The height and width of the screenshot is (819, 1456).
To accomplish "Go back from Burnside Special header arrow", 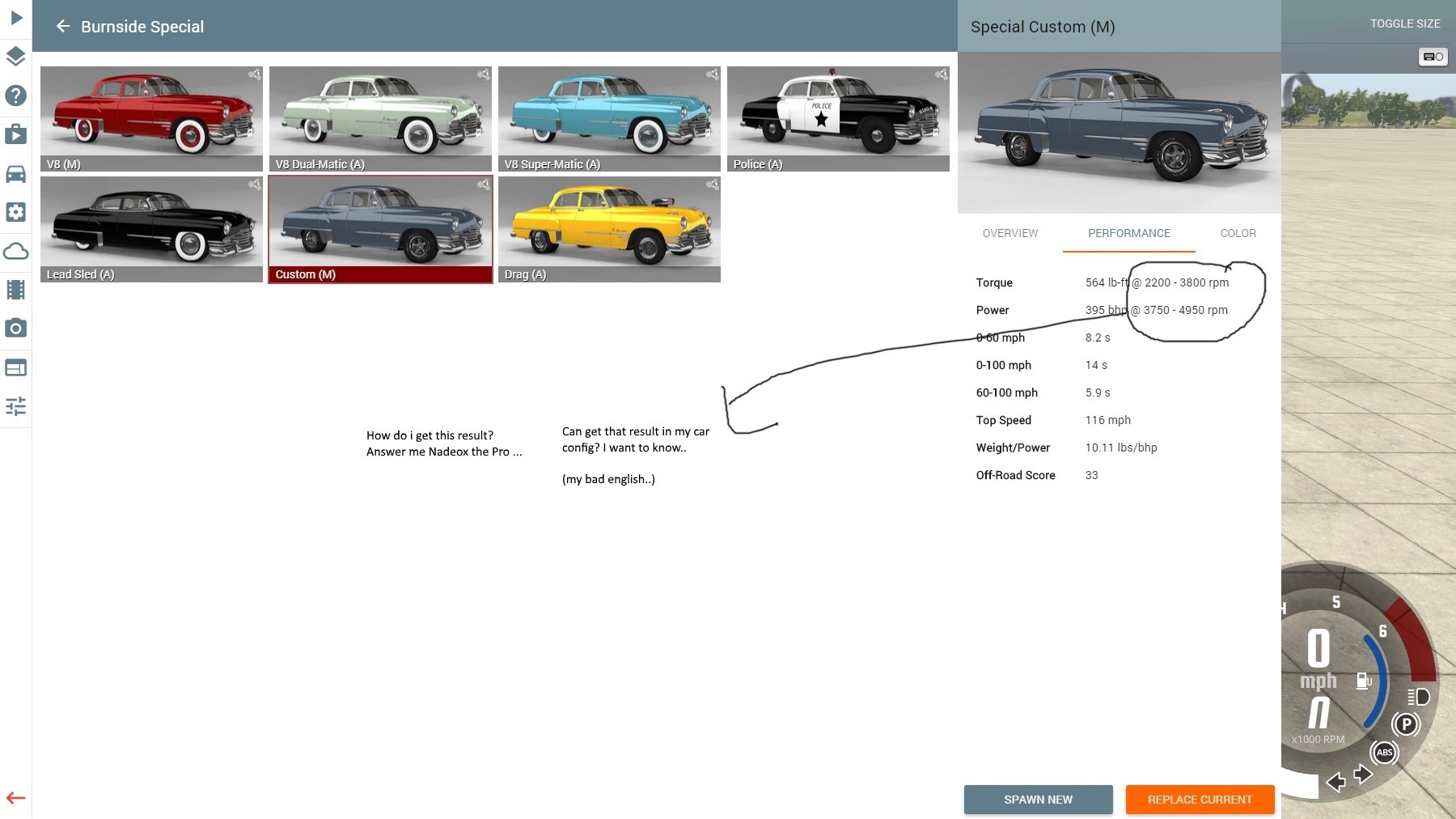I will pyautogui.click(x=62, y=27).
